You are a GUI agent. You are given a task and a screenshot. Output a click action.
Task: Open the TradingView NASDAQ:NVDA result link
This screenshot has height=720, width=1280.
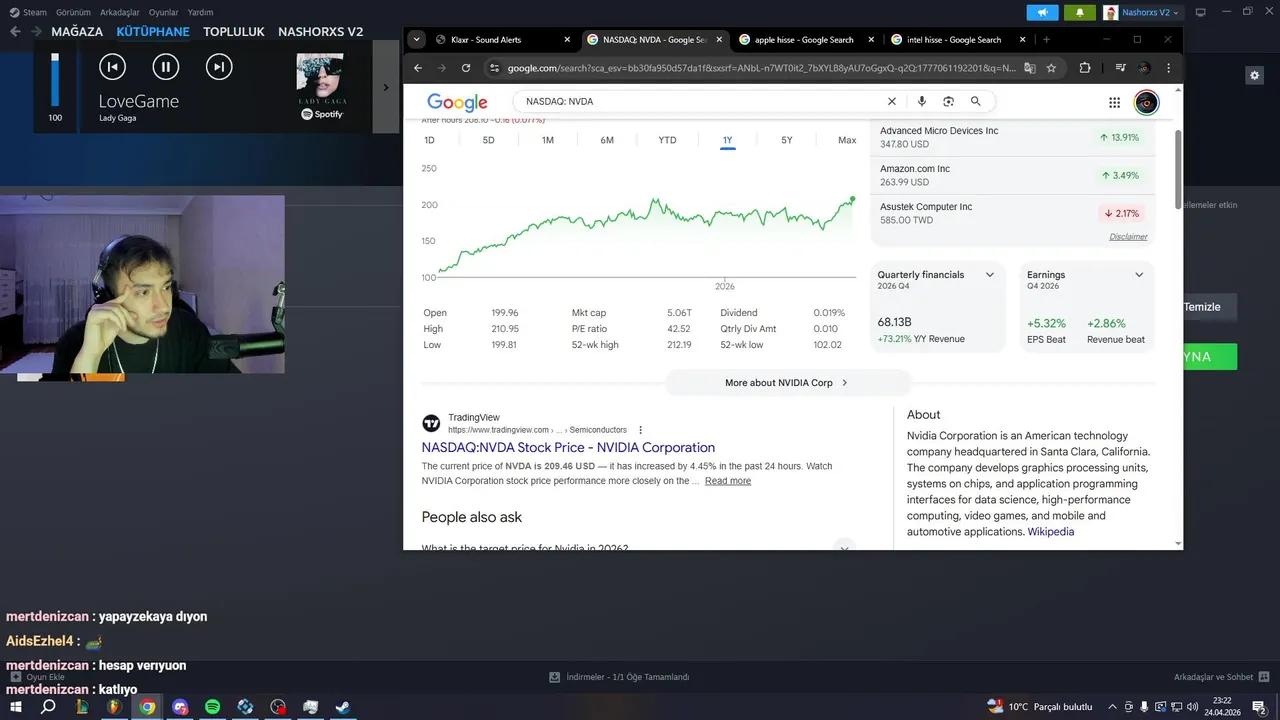[x=568, y=447]
